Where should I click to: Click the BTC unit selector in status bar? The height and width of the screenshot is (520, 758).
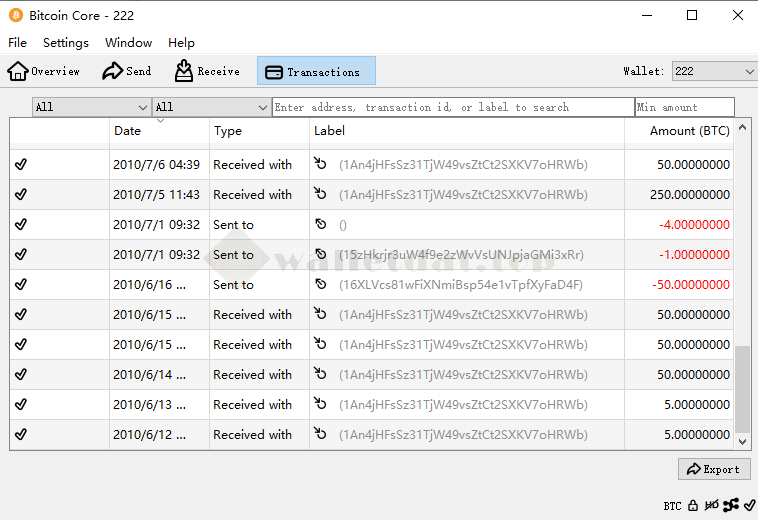pos(672,506)
